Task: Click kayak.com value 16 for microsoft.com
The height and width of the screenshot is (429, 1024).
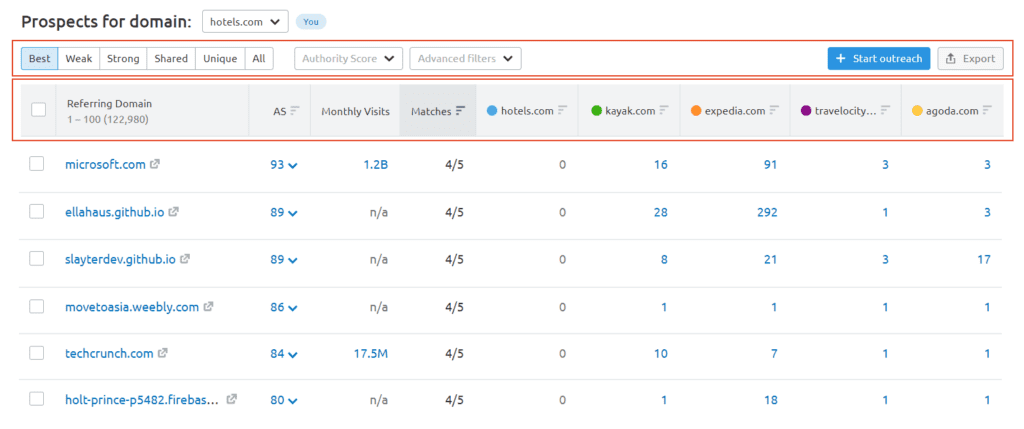Action: click(661, 165)
